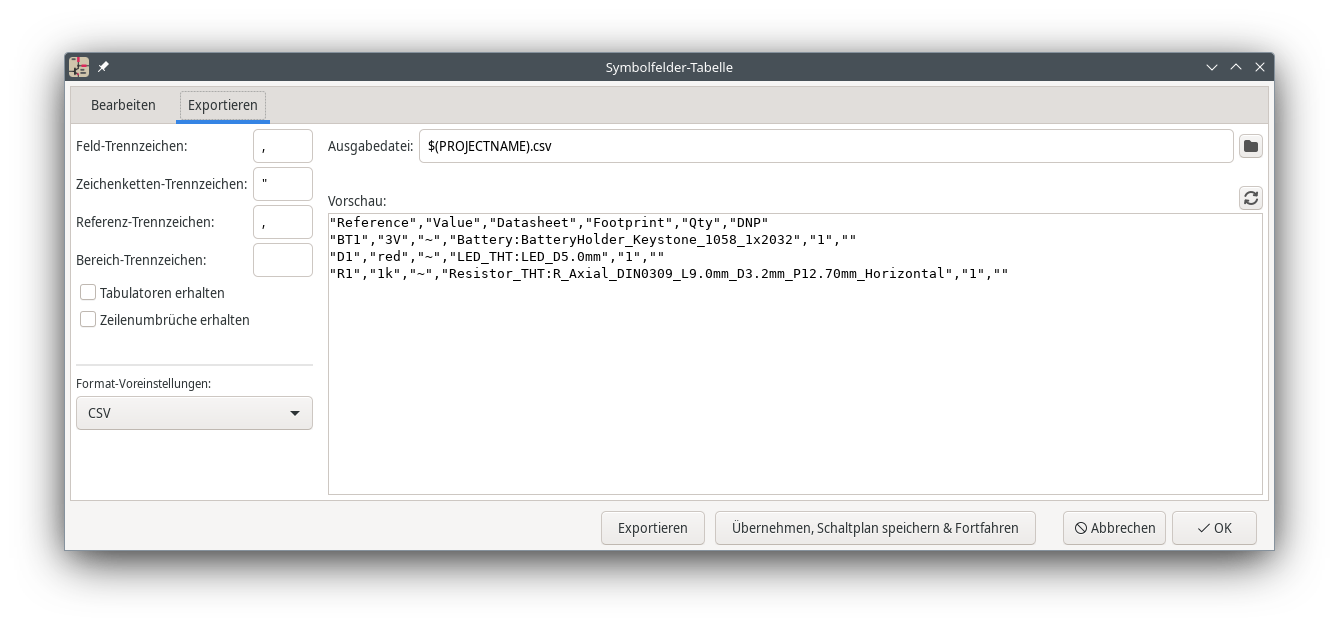Click the KiCad app icon in title bar
1339x627 pixels.
coord(79,67)
